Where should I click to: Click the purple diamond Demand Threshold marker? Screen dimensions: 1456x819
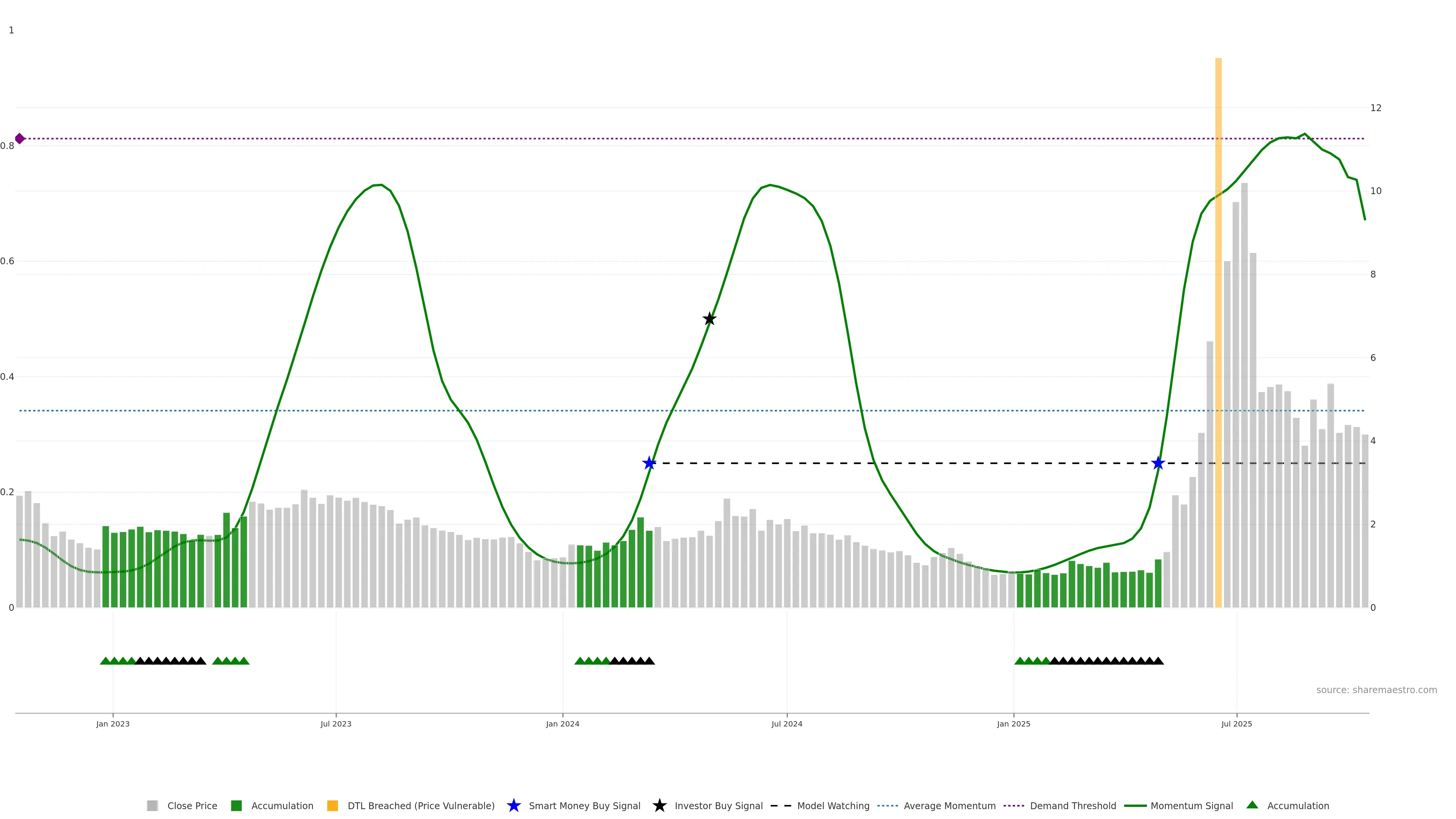point(20,138)
